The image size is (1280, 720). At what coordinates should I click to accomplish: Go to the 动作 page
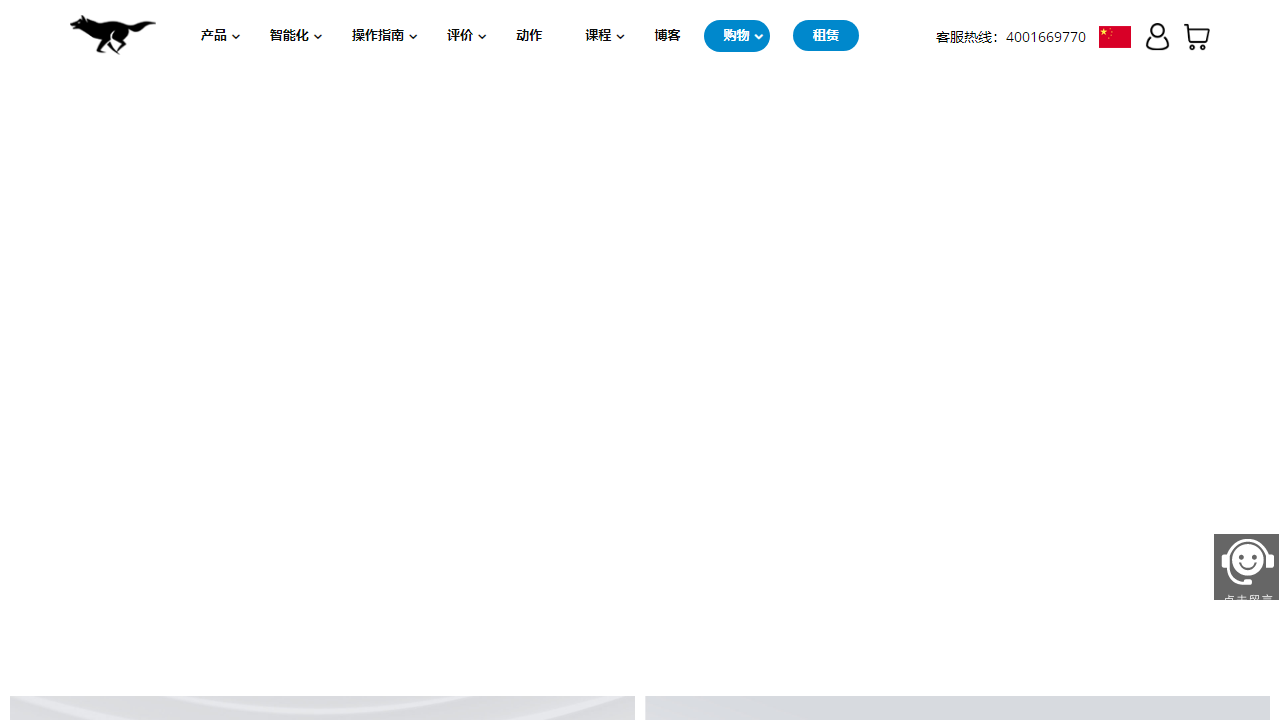click(x=529, y=36)
